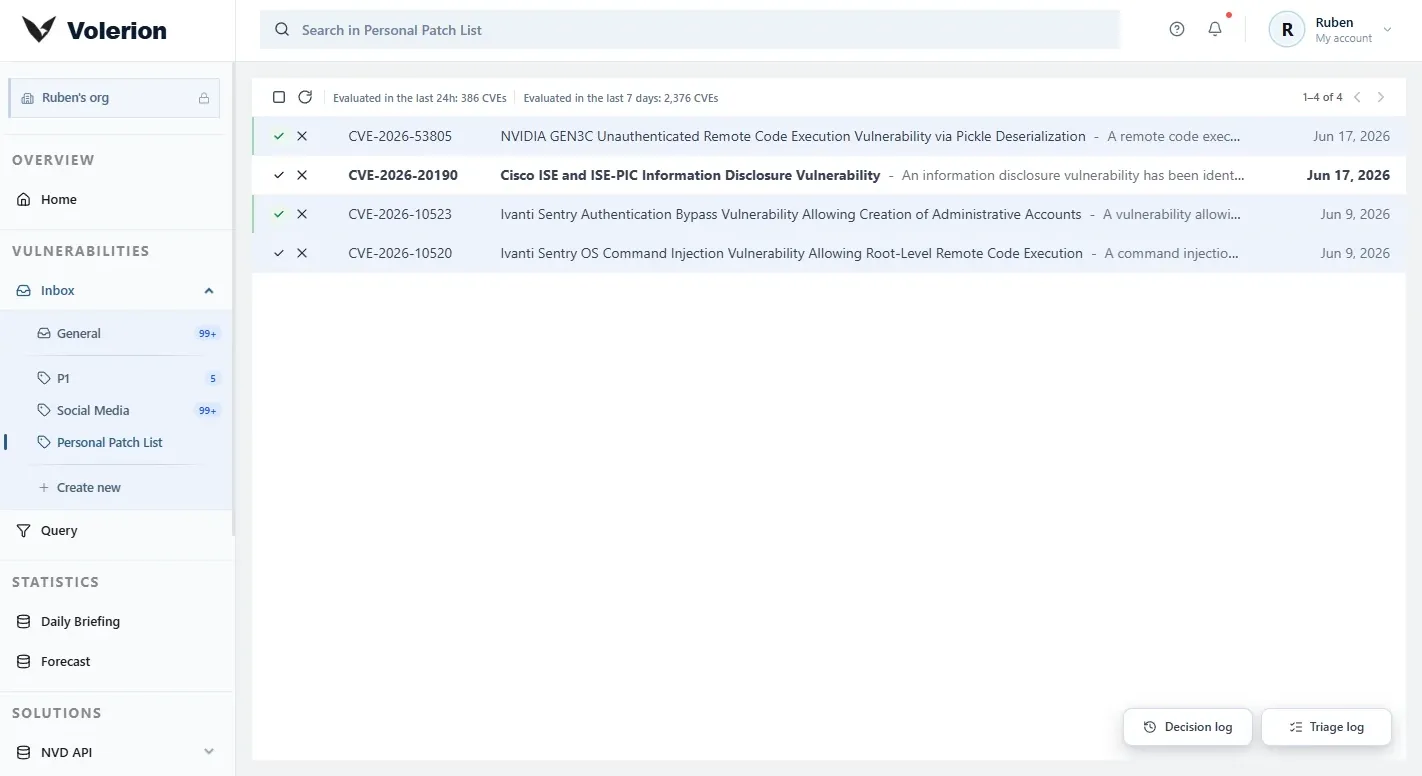Click 'Evaluated in the last 7 days: 2,376 CVEs'
Viewport: 1422px width, 776px height.
click(x=621, y=98)
